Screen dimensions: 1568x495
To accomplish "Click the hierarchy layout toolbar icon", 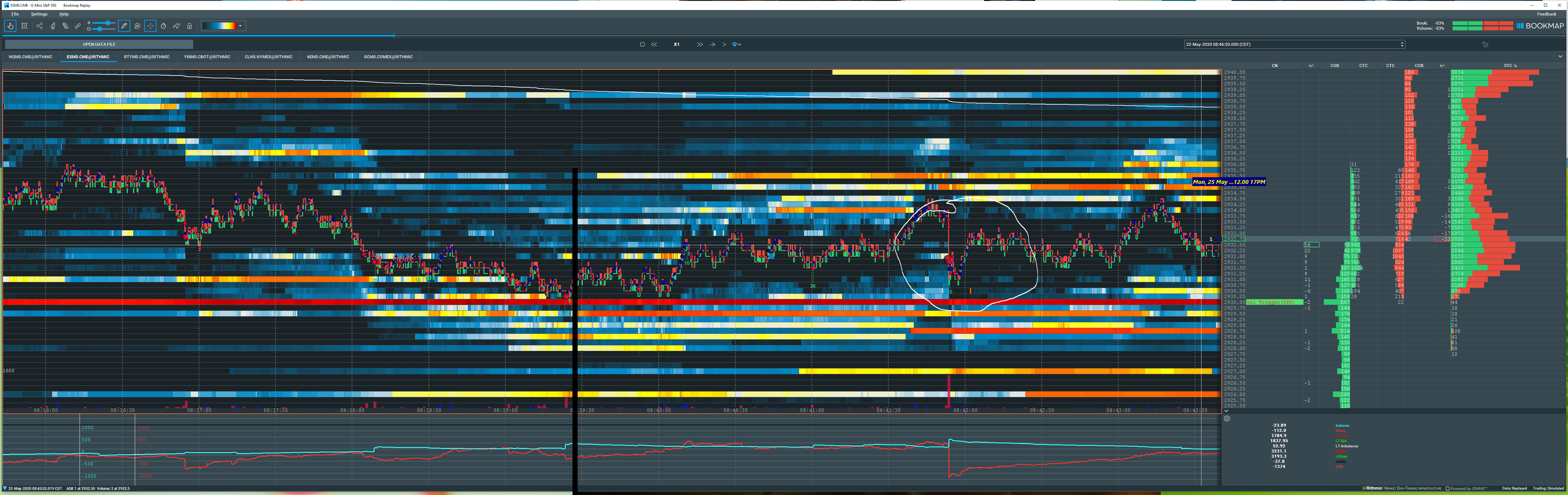I will pyautogui.click(x=66, y=25).
